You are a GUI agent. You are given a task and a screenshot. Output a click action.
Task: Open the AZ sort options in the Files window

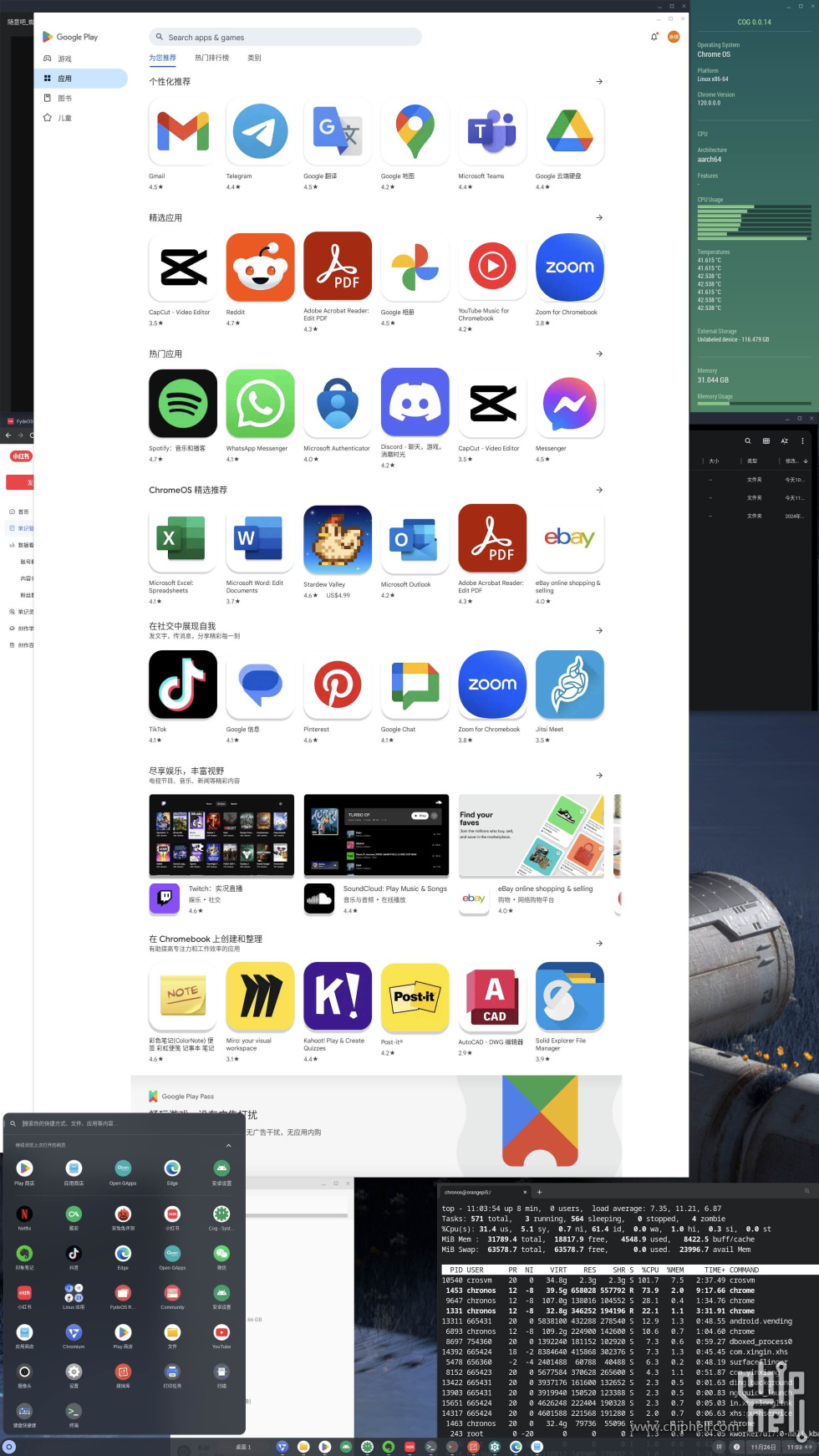click(785, 440)
